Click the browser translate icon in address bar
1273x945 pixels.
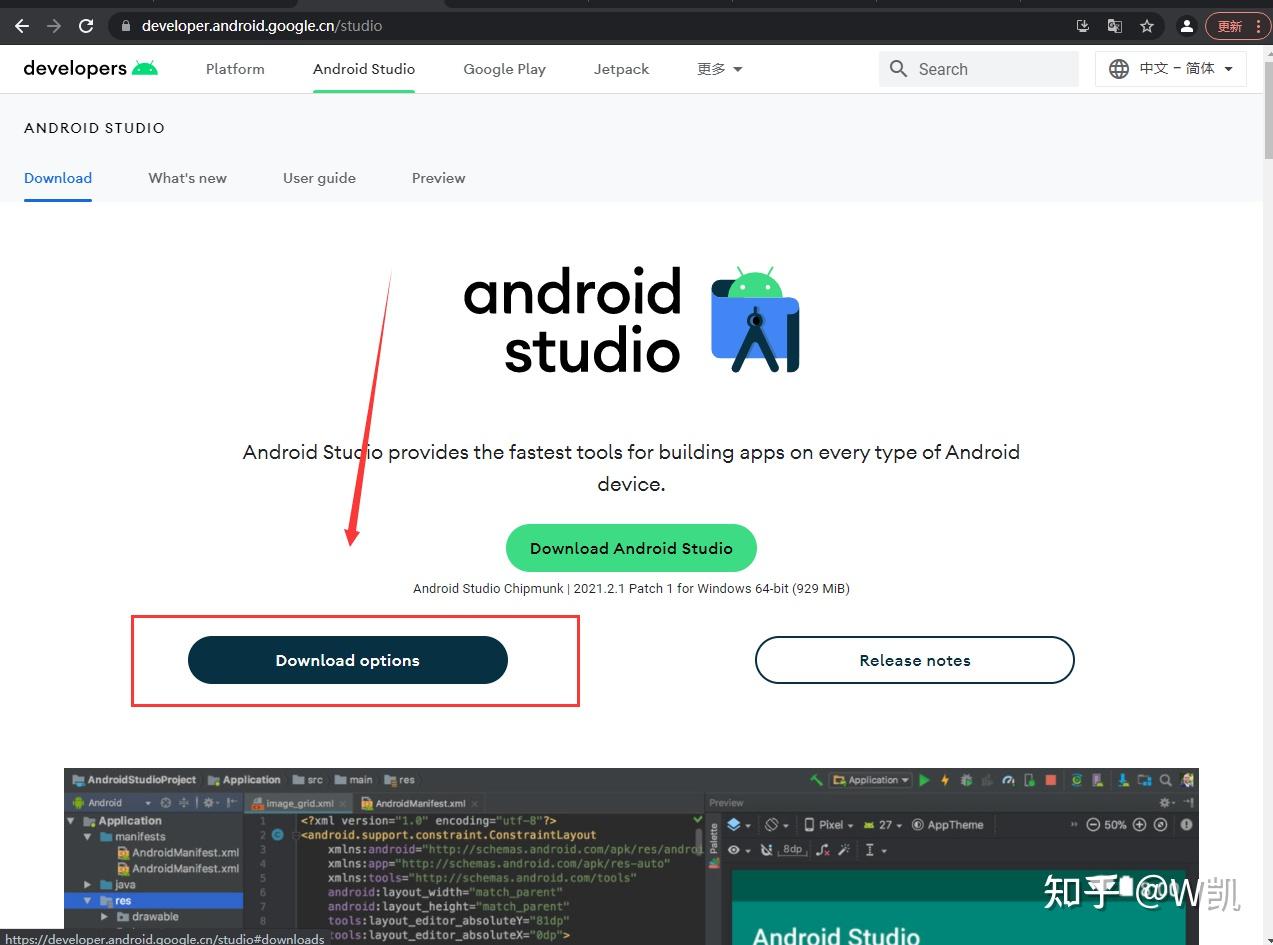pos(1114,25)
